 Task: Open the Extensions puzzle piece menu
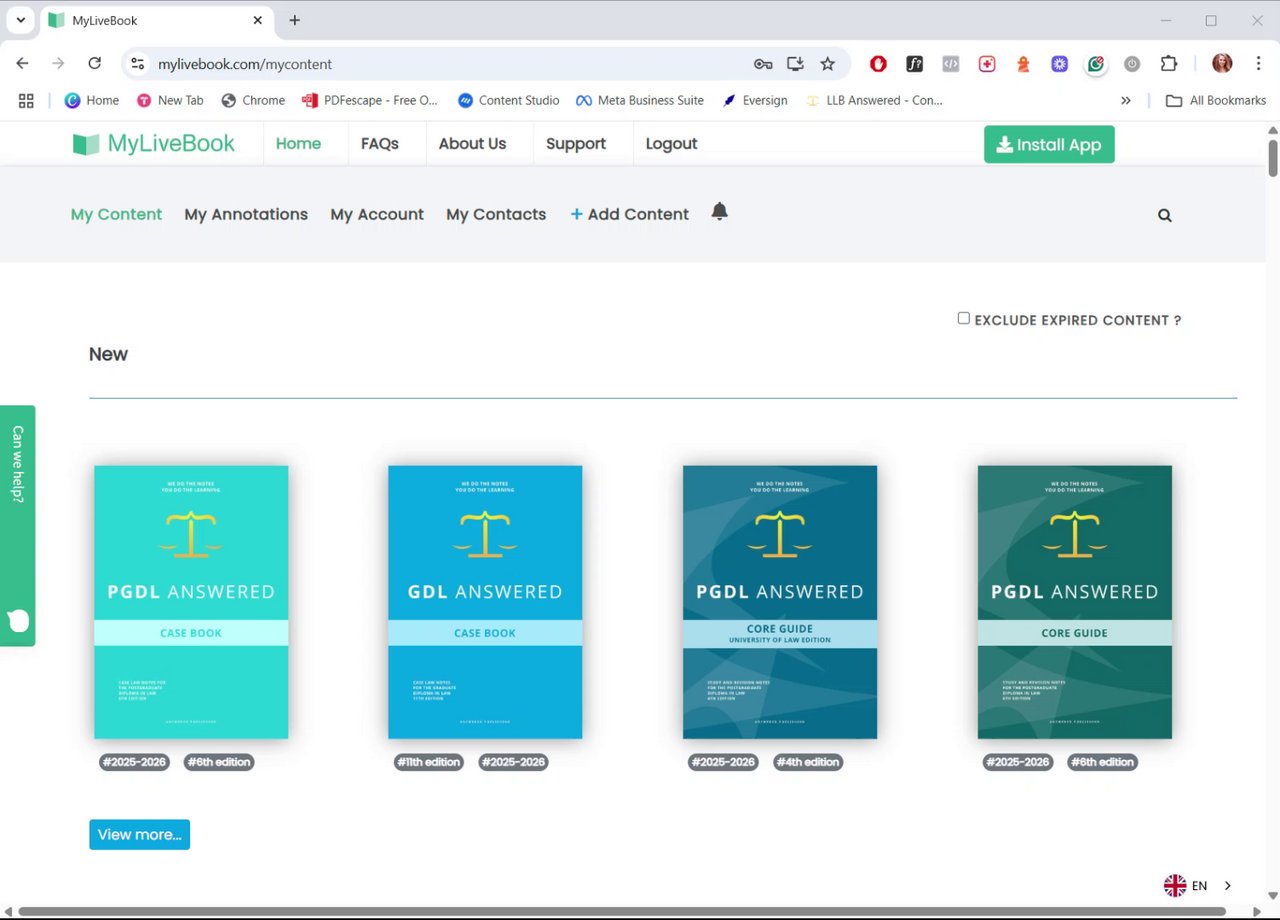click(x=1168, y=64)
